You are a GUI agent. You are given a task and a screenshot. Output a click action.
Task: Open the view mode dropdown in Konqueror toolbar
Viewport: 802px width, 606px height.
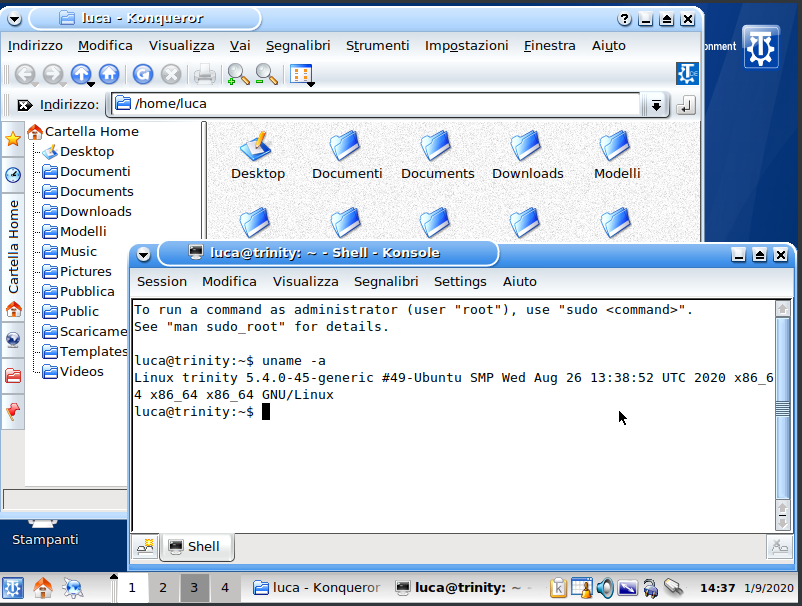point(301,75)
